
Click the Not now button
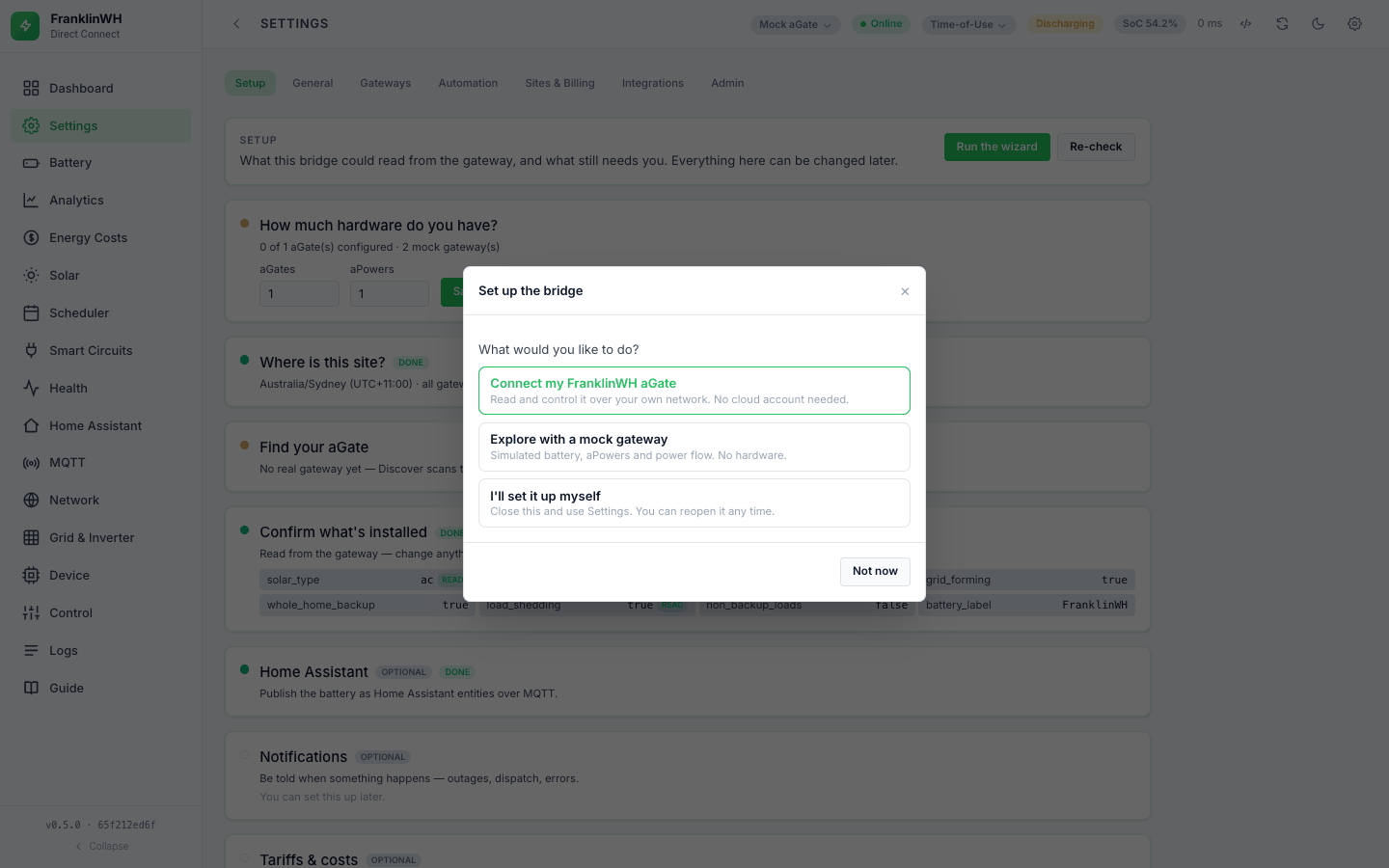pos(875,571)
